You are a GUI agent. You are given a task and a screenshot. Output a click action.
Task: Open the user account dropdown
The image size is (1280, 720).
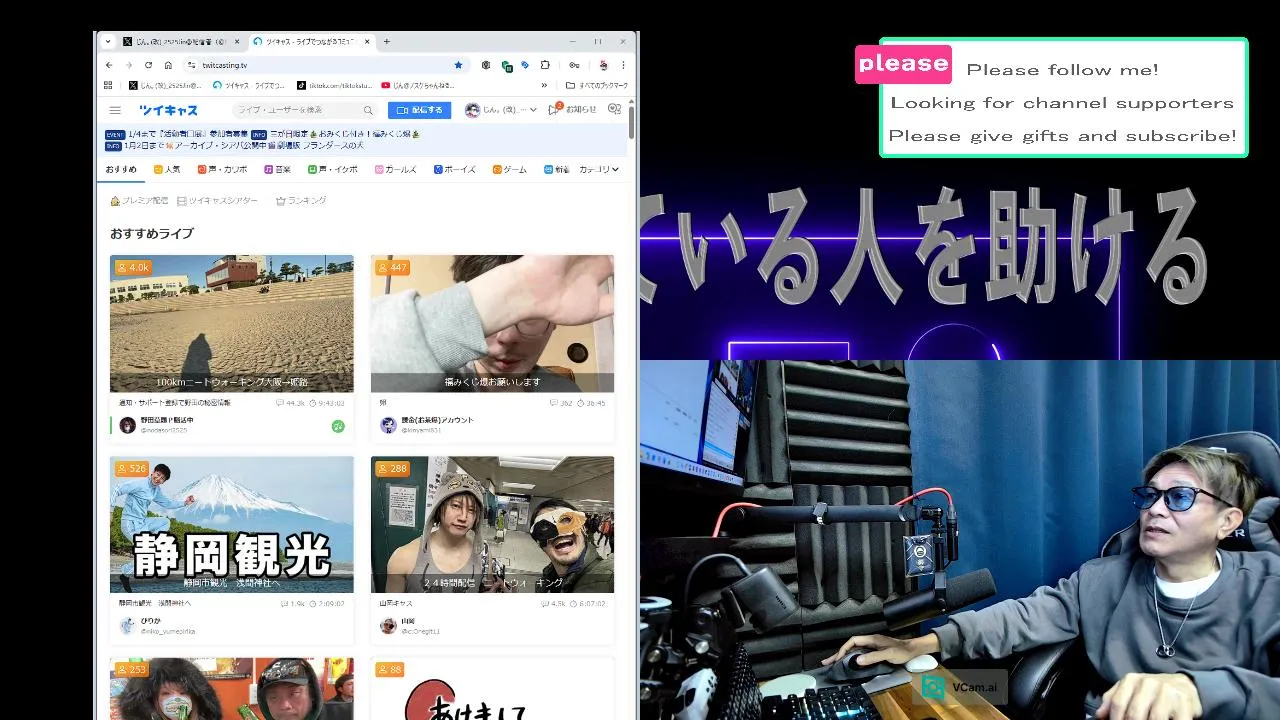pyautogui.click(x=501, y=110)
